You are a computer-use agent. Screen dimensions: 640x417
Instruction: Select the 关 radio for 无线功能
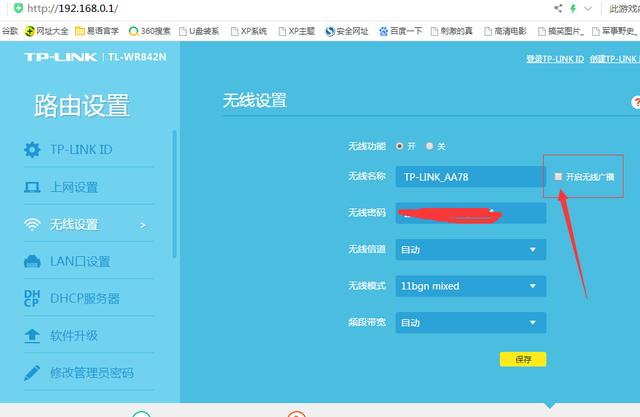[429, 146]
